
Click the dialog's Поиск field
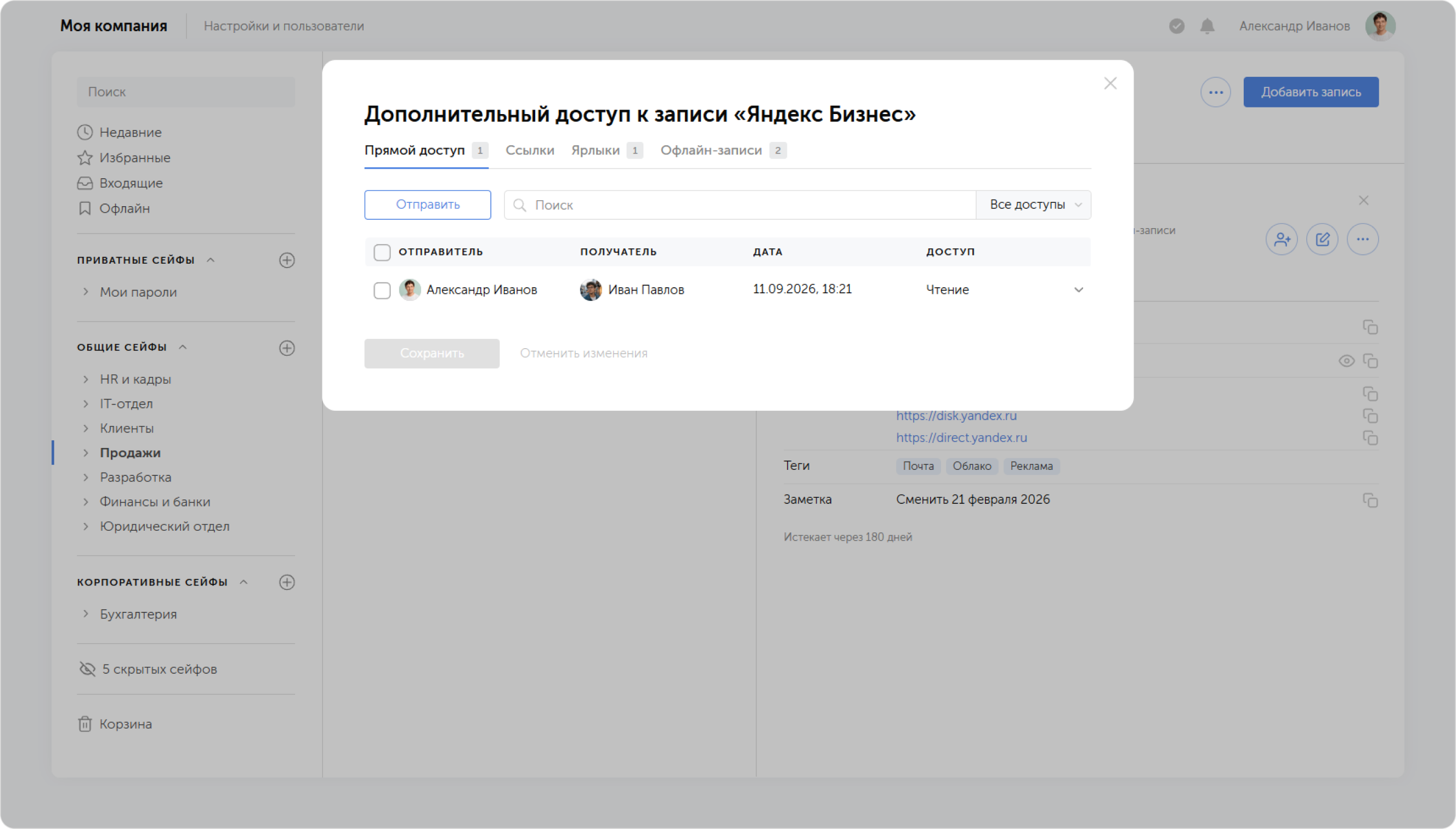(x=740, y=205)
